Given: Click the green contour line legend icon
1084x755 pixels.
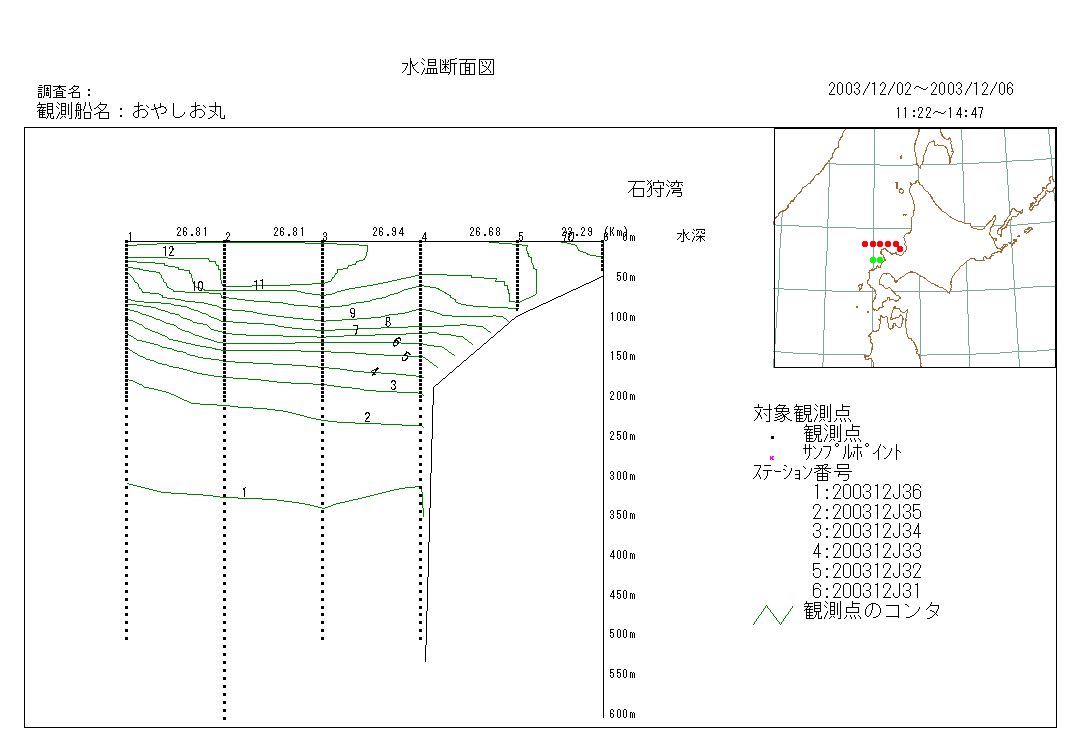Looking at the screenshot, I should click(772, 614).
